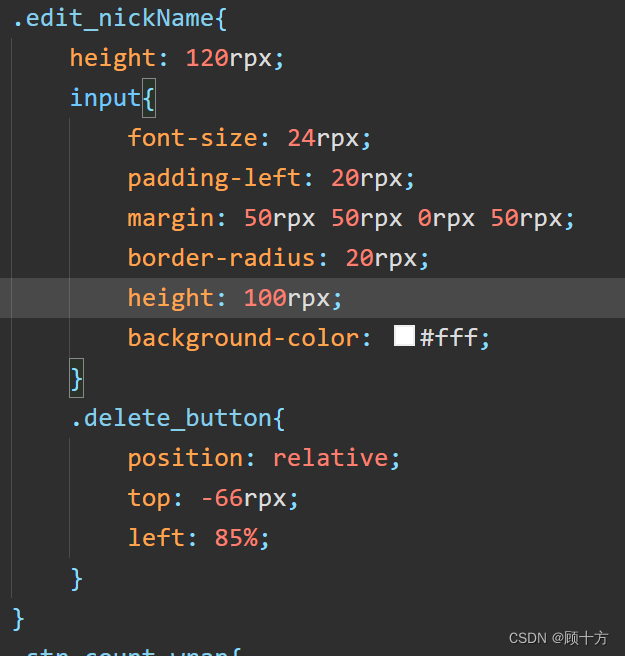Click the border-radius property
The height and width of the screenshot is (656, 625).
[221, 257]
